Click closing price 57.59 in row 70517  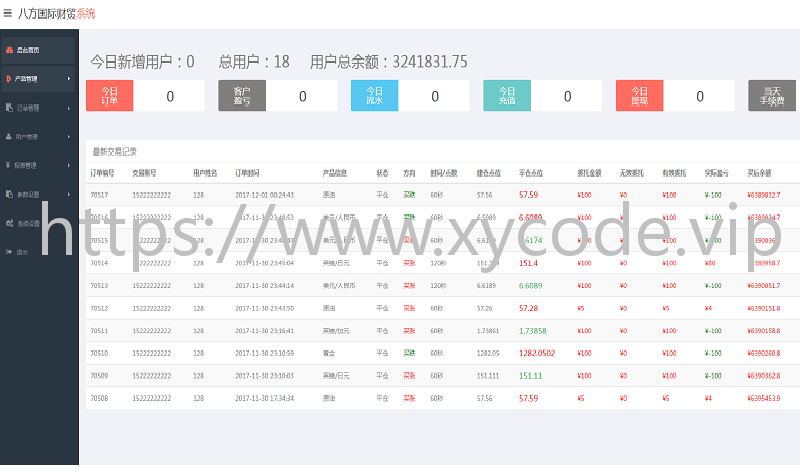(529, 195)
